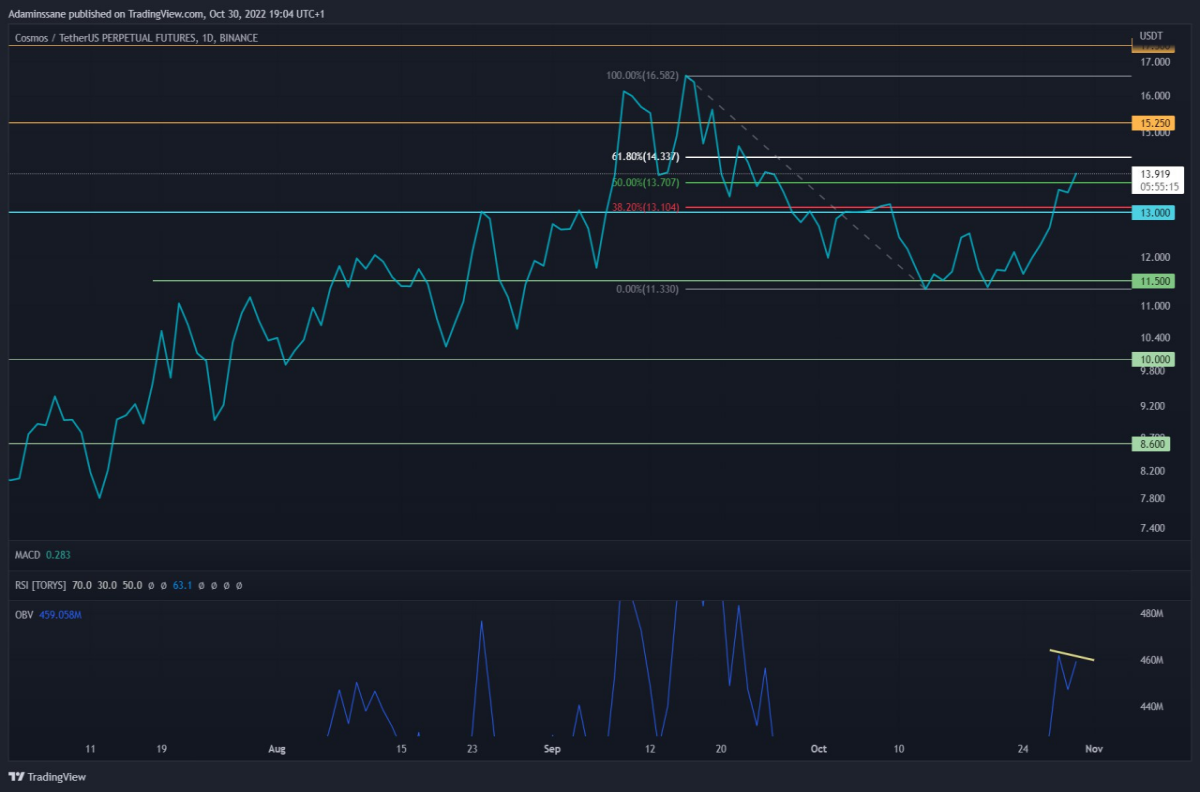Click date 19 on the time axis

click(162, 748)
